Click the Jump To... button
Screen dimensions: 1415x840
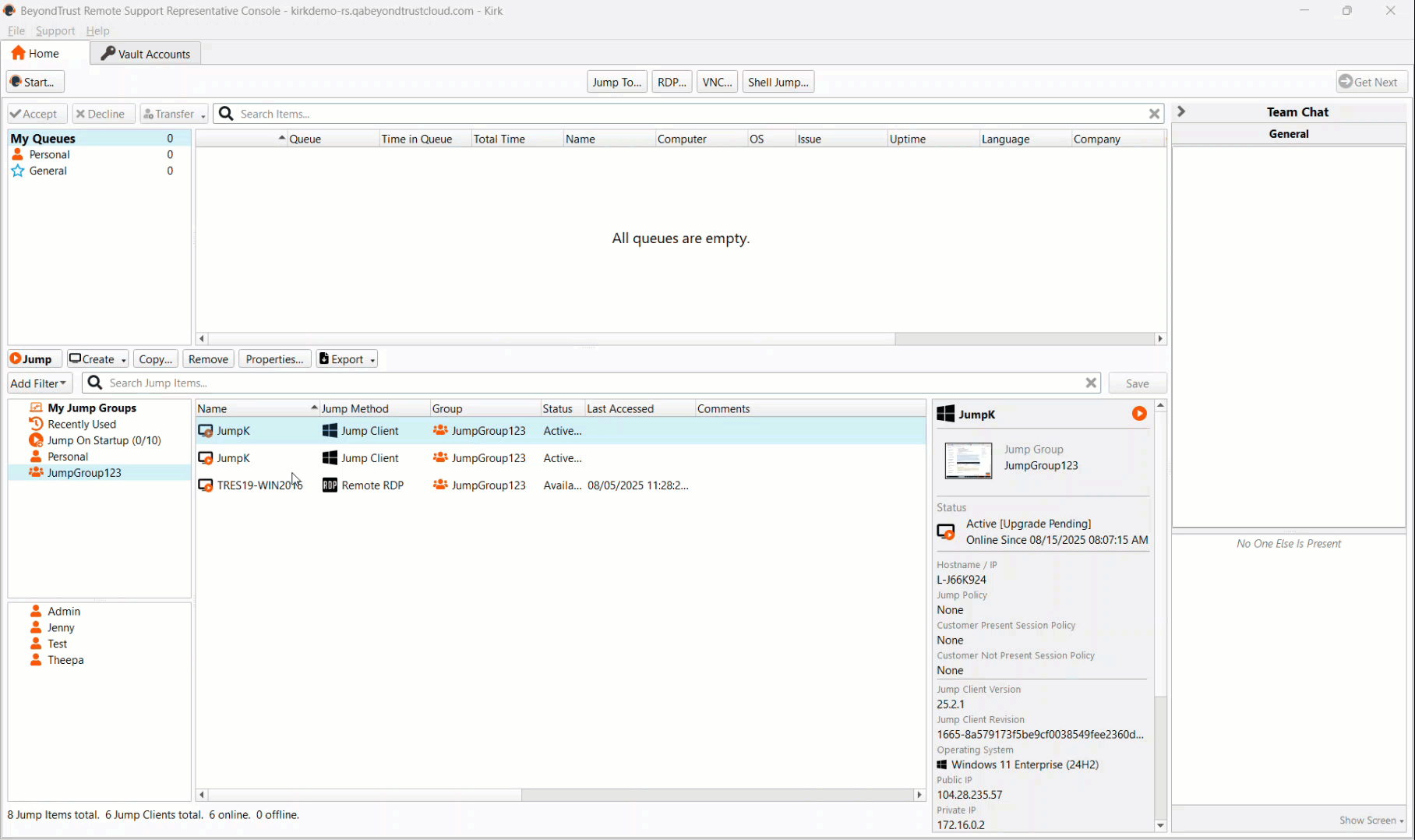pos(617,82)
